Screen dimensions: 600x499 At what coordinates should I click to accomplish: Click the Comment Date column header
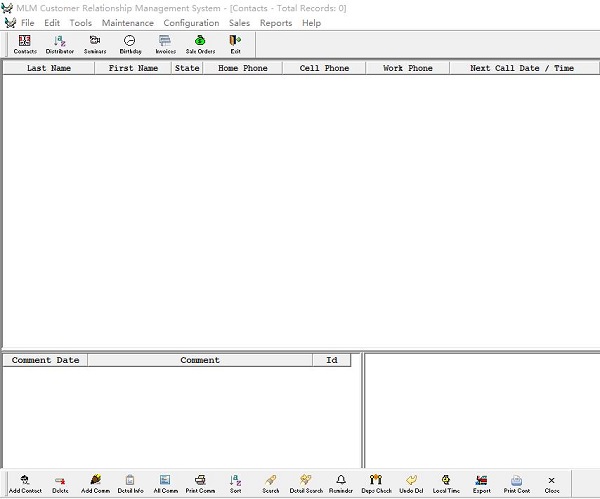coord(45,360)
